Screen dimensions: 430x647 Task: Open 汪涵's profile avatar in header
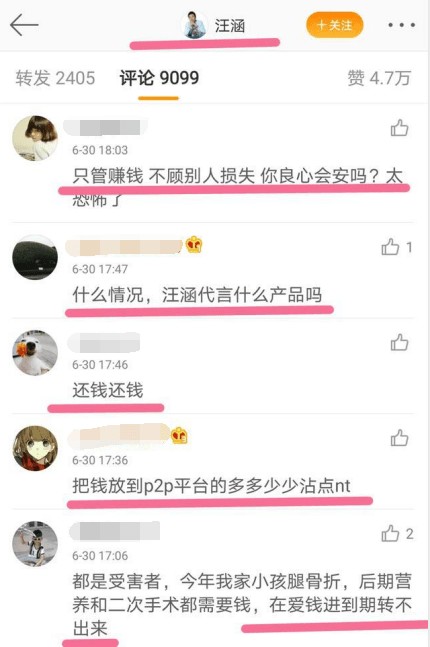click(195, 25)
